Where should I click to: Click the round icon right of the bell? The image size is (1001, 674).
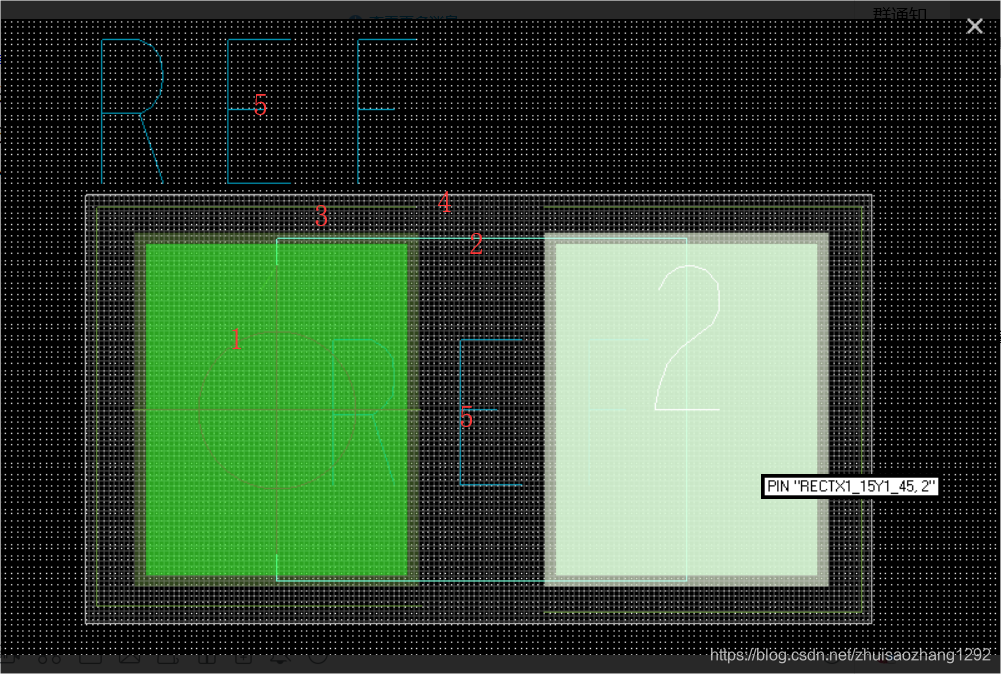point(317,659)
